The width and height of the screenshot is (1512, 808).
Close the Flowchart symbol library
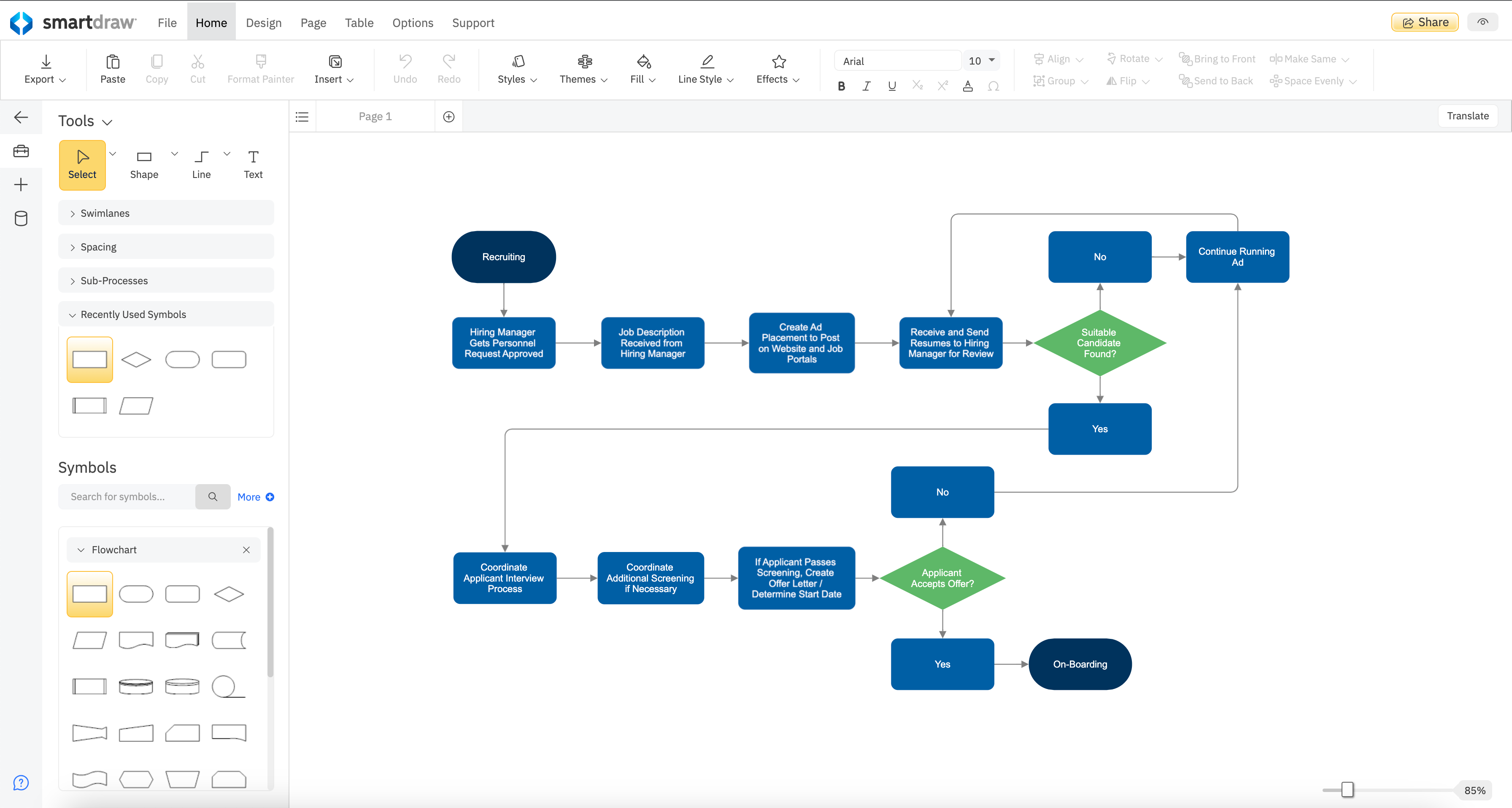(246, 550)
